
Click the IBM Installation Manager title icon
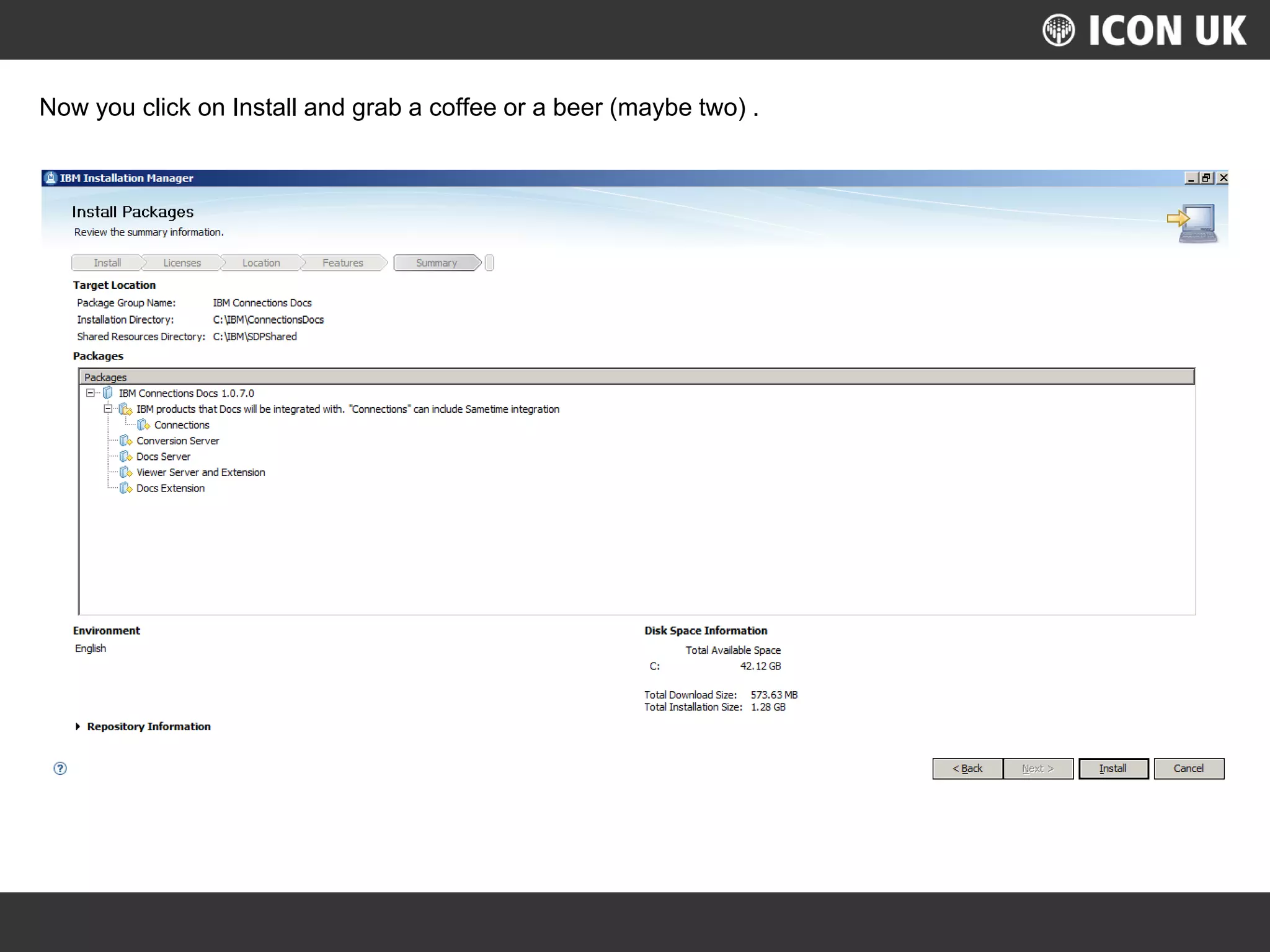[51, 178]
